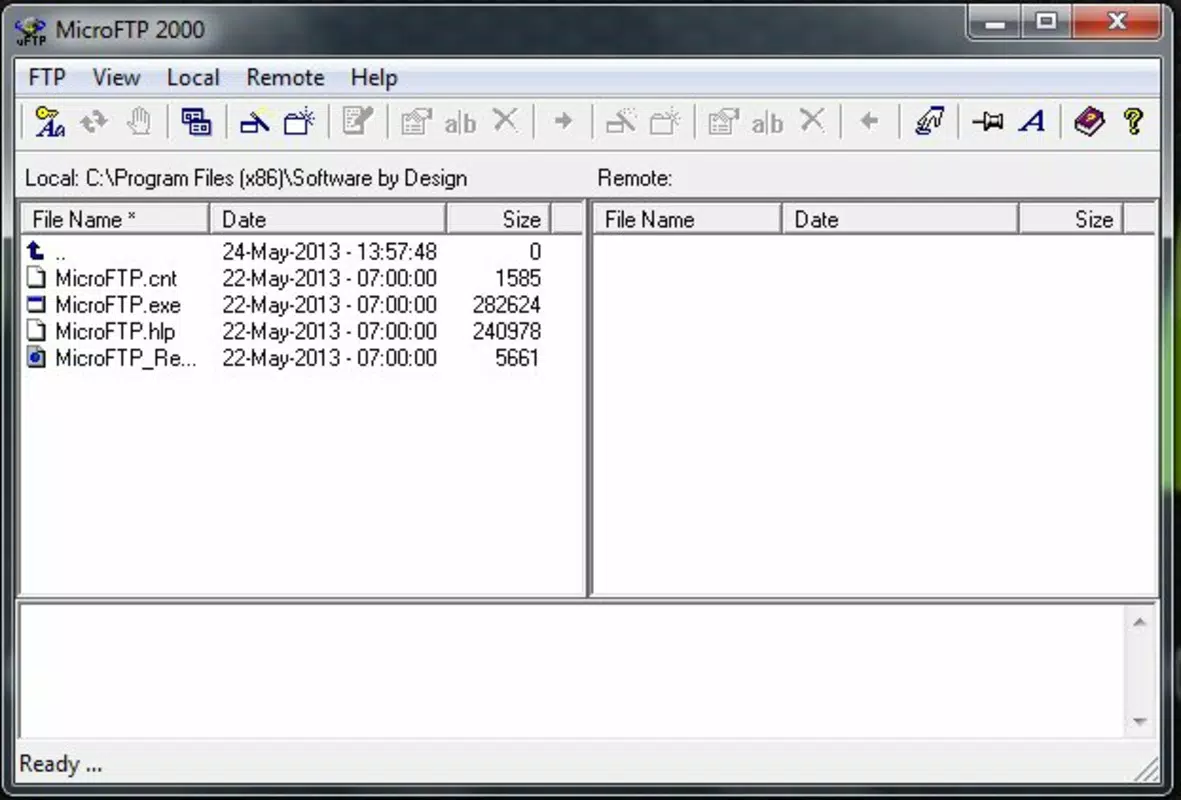
Task: Click the grayed left arrow download icon
Action: pyautogui.click(x=869, y=121)
